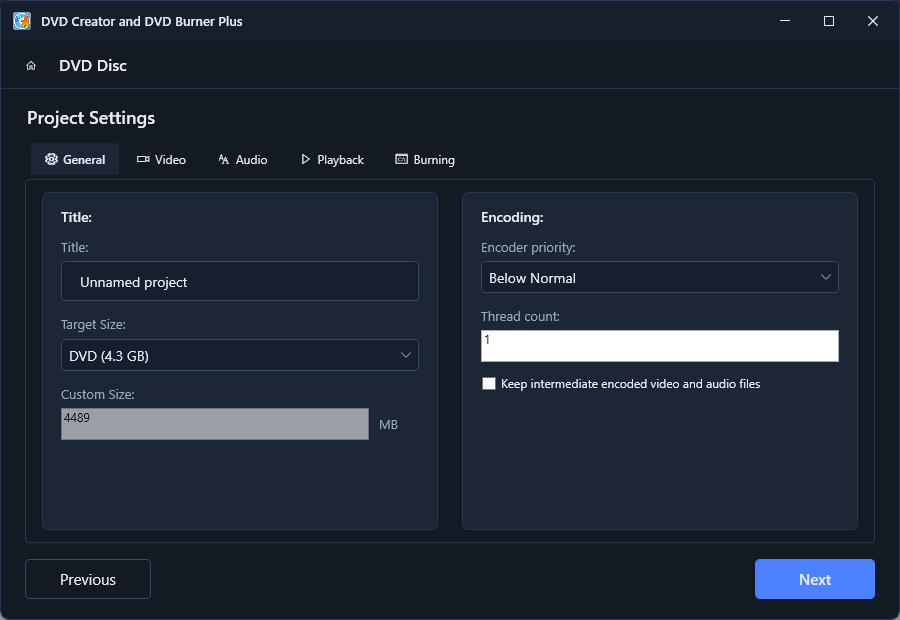
Task: Expand the Encoder priority combo box
Action: pyautogui.click(x=660, y=277)
